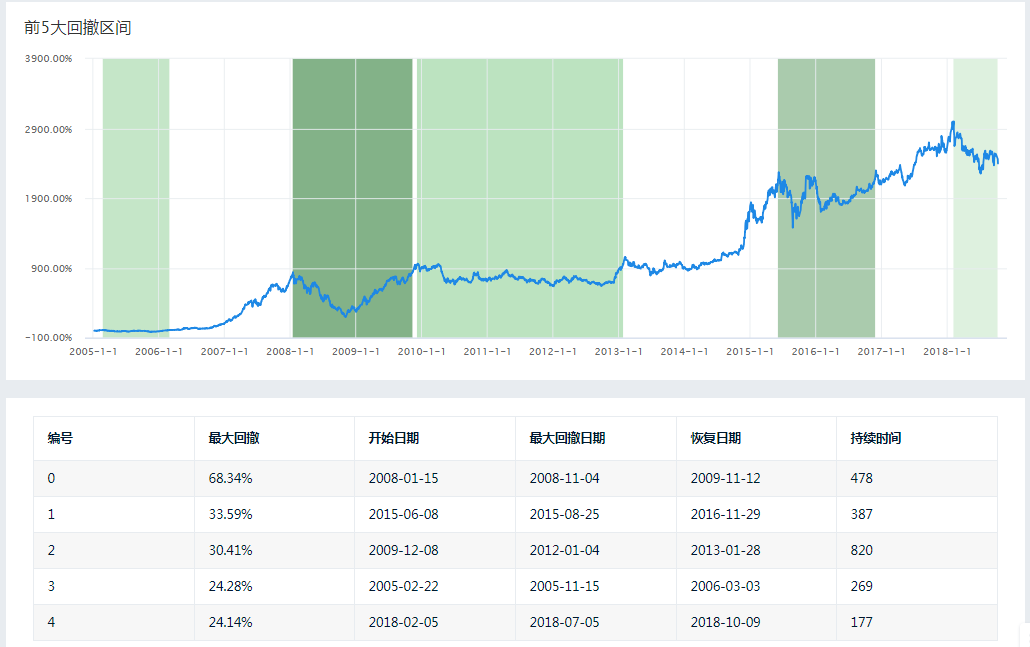
Task: Click duration value 478
Action: (861, 478)
